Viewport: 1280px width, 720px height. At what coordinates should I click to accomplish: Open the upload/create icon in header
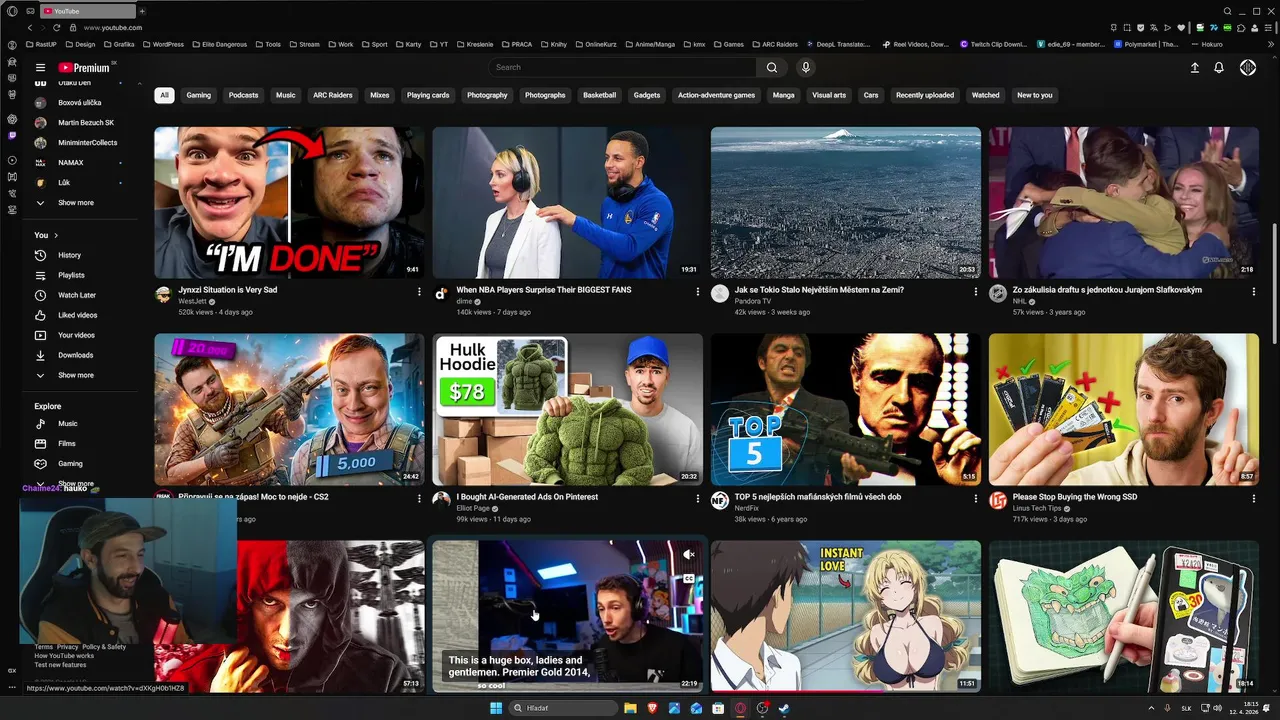(1194, 68)
